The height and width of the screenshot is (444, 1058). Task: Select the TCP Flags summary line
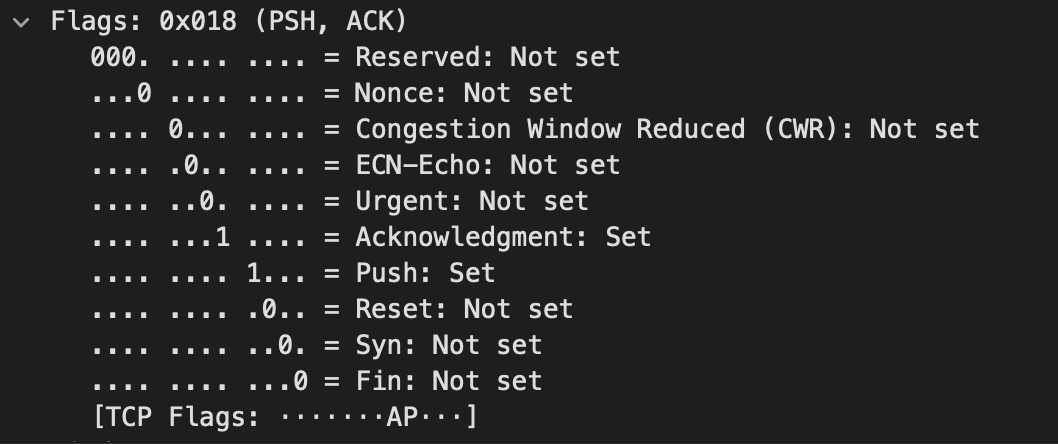pyautogui.click(x=285, y=417)
